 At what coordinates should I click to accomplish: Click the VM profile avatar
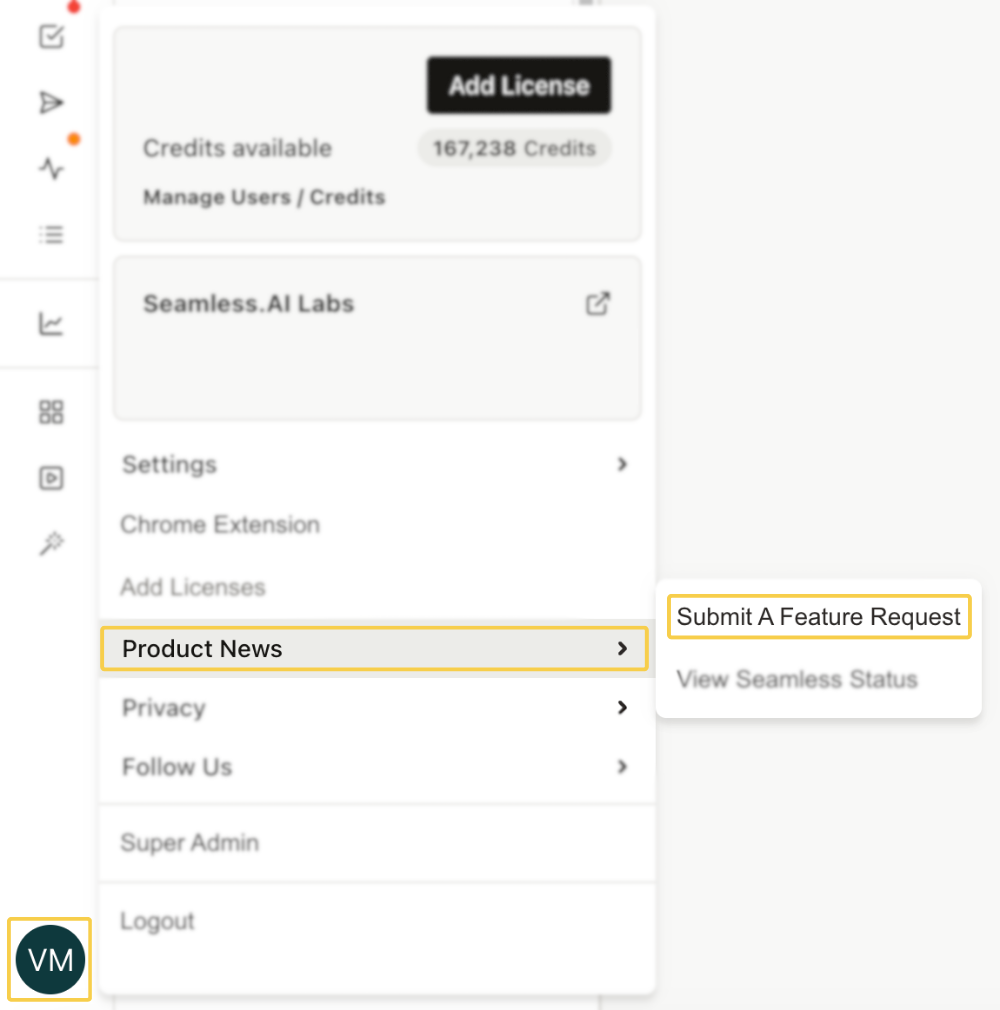(x=50, y=959)
